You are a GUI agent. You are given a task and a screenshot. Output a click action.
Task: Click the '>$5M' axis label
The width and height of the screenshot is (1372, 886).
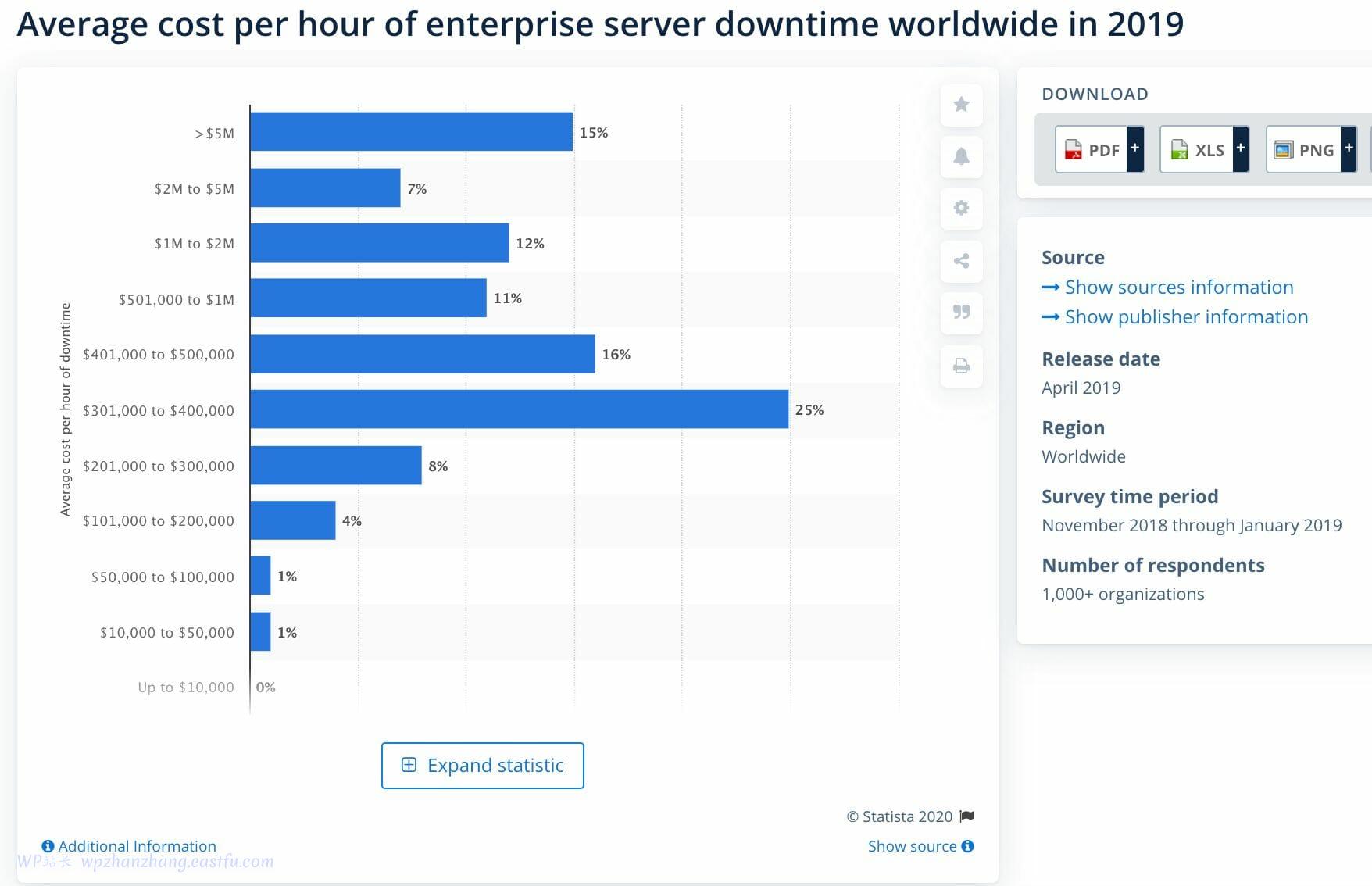pos(214,134)
